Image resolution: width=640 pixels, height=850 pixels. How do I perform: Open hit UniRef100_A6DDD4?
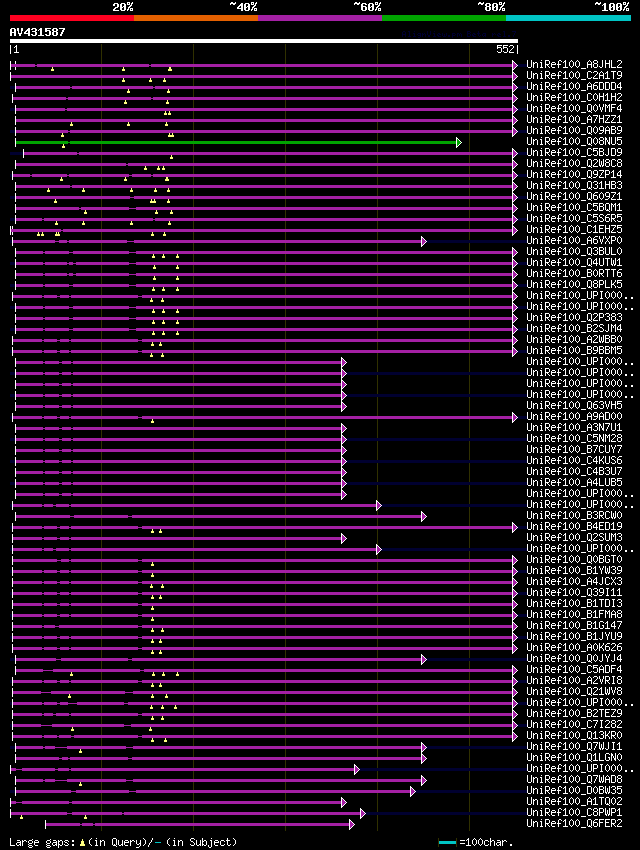click(574, 86)
